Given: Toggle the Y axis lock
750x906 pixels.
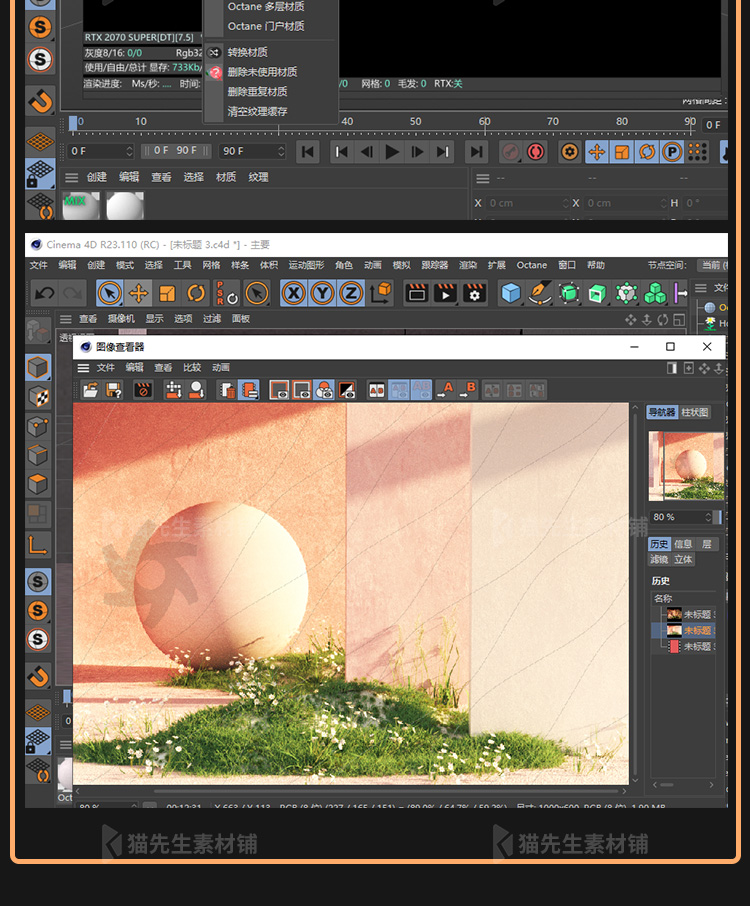Looking at the screenshot, I should (322, 293).
